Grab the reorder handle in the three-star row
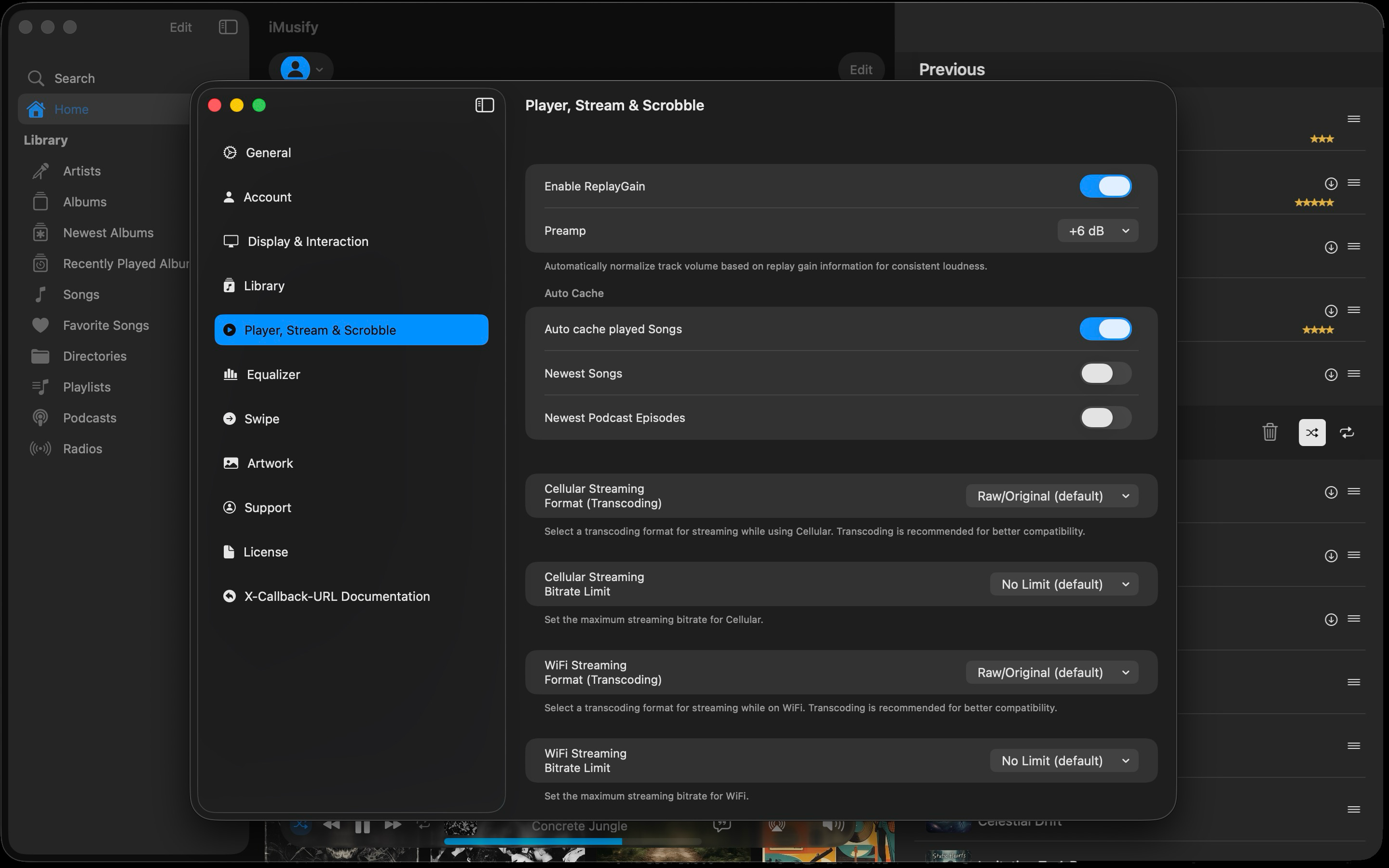The height and width of the screenshot is (868, 1389). tap(1353, 120)
